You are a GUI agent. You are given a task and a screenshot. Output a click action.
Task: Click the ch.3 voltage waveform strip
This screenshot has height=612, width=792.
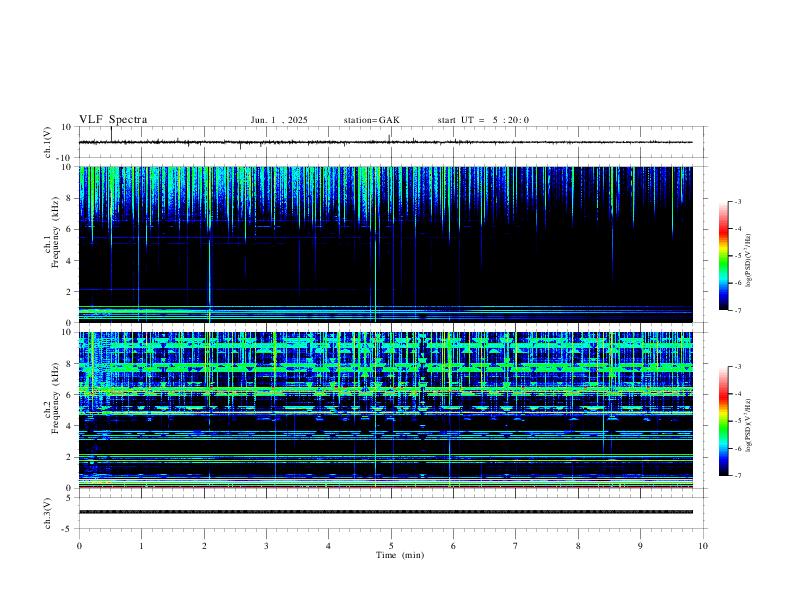click(385, 512)
